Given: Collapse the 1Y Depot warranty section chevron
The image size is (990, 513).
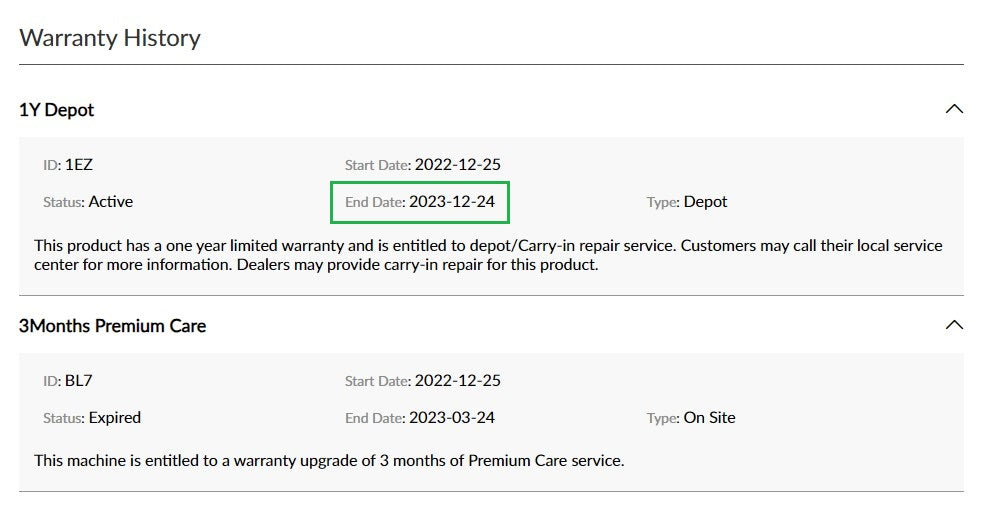Looking at the screenshot, I should coord(954,109).
